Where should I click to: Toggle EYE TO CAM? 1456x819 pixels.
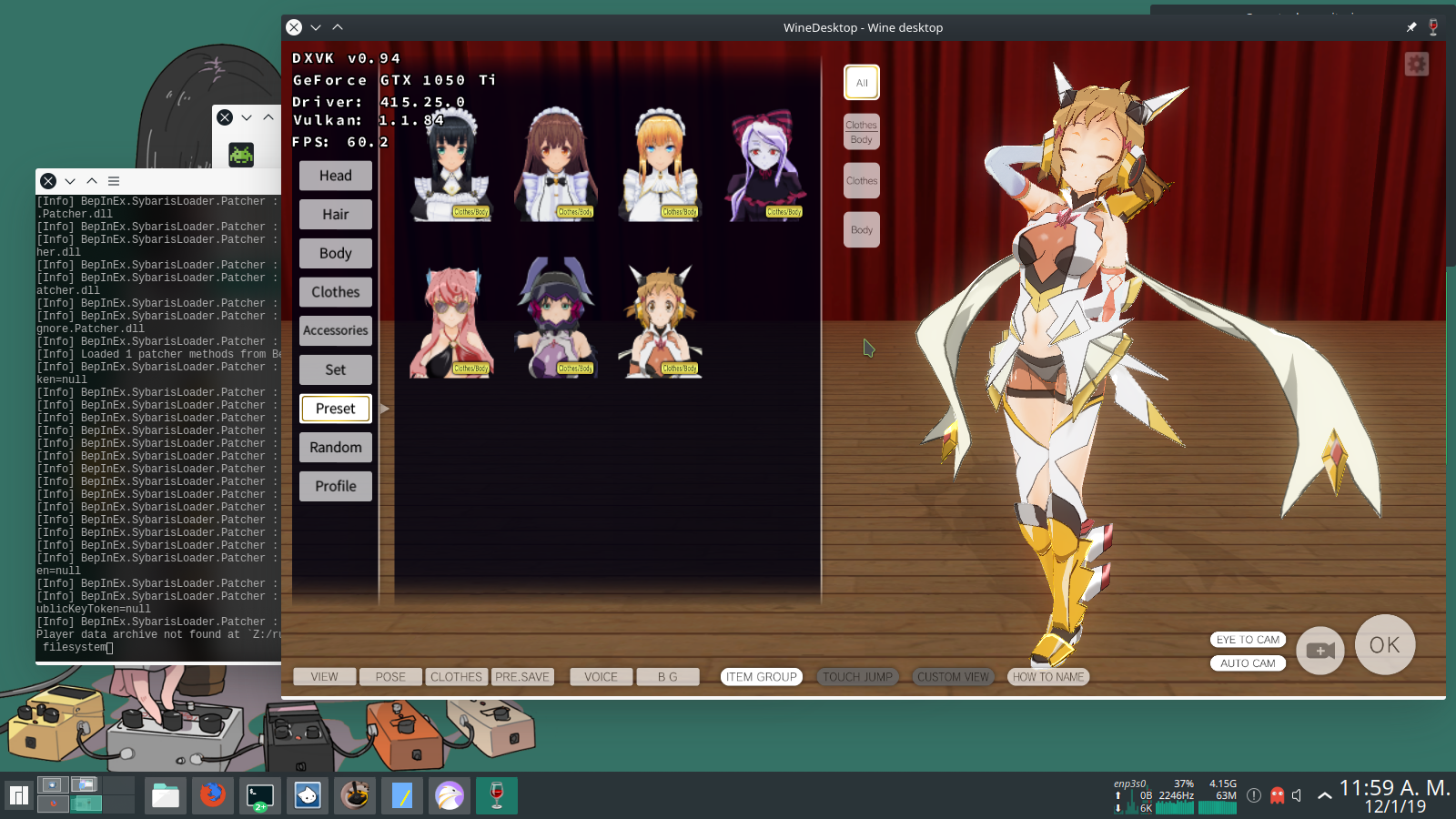coord(1249,640)
